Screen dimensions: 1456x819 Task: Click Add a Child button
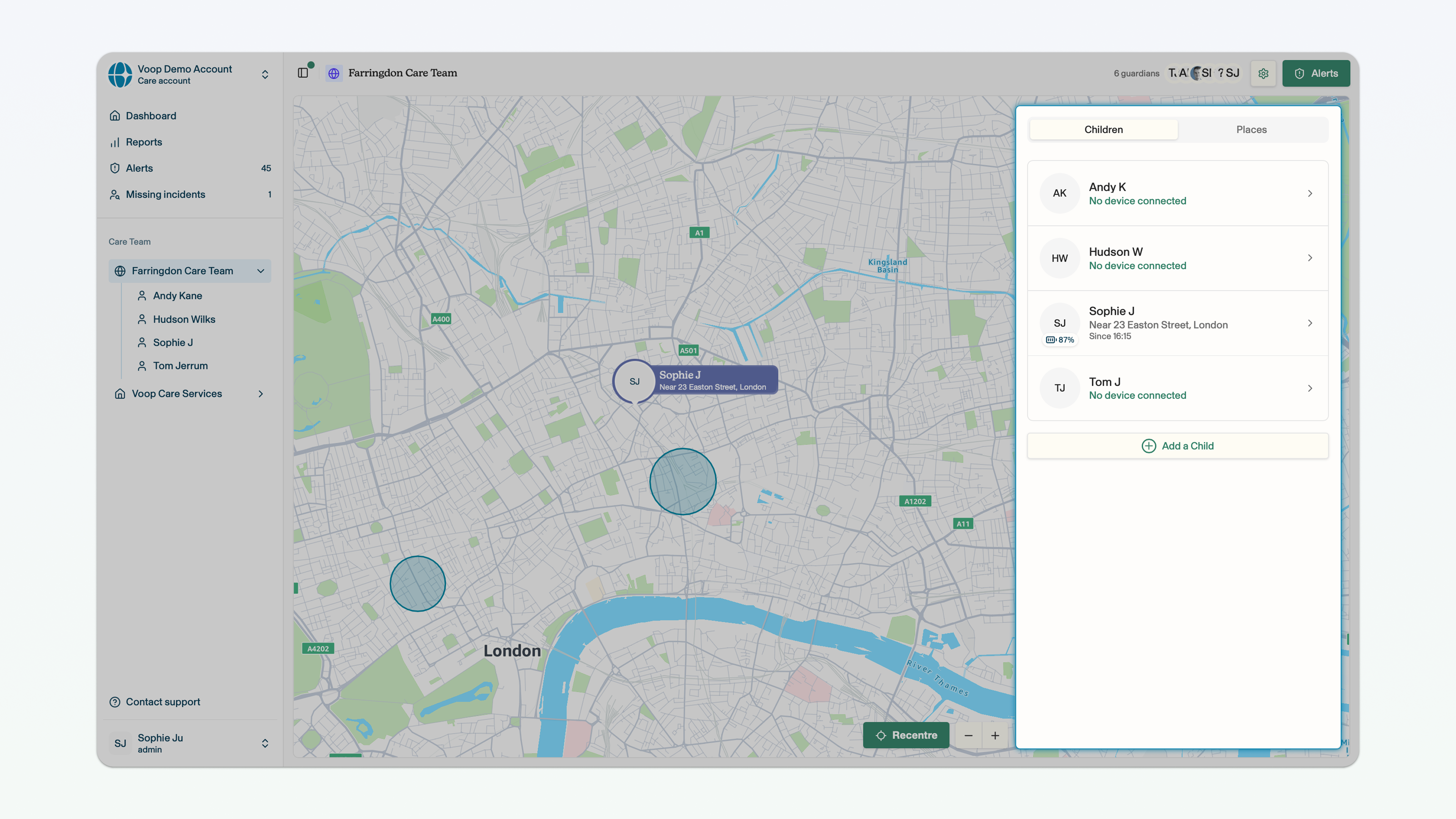pos(1177,446)
